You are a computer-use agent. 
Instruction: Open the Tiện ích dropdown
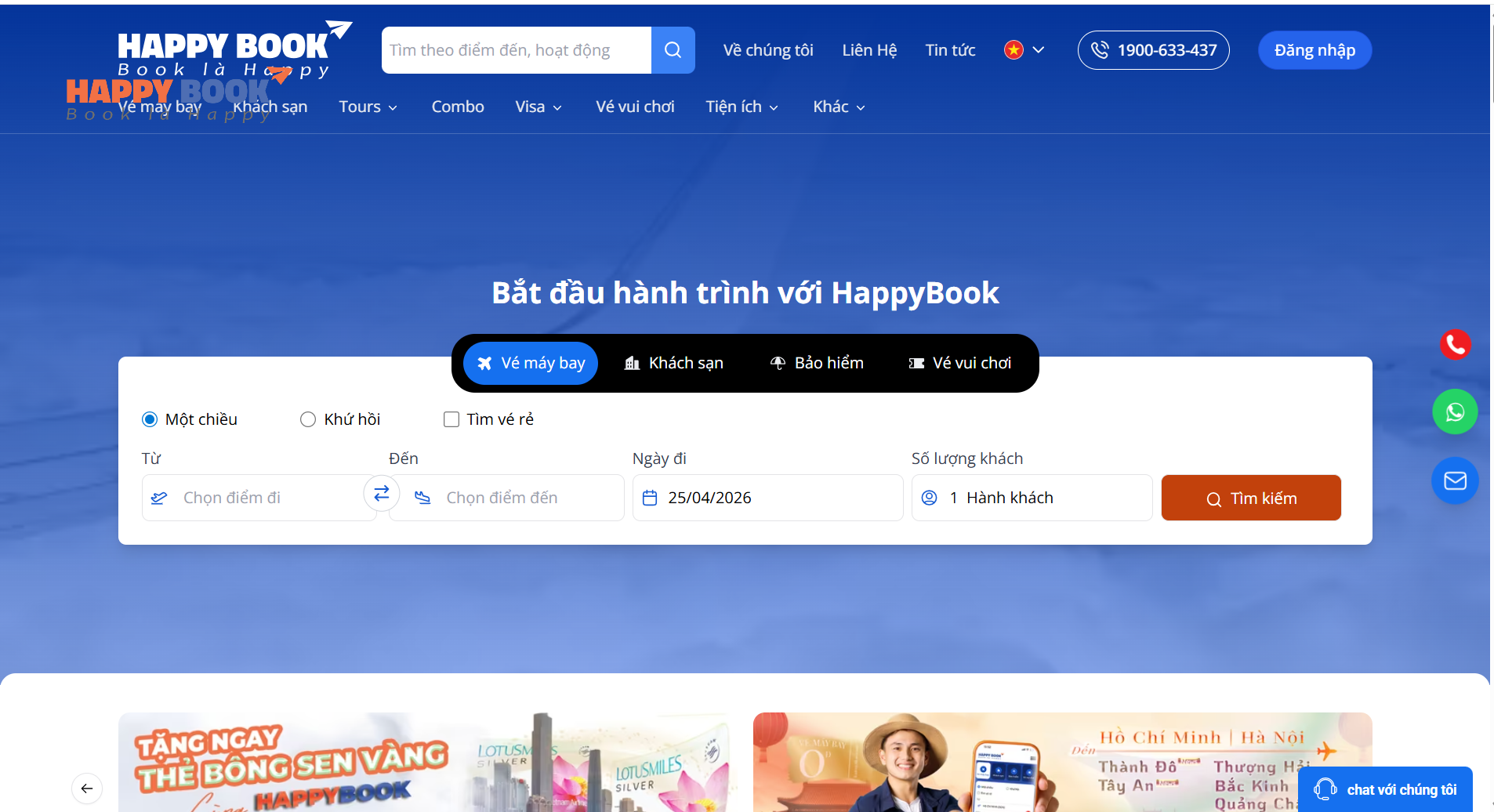point(742,107)
